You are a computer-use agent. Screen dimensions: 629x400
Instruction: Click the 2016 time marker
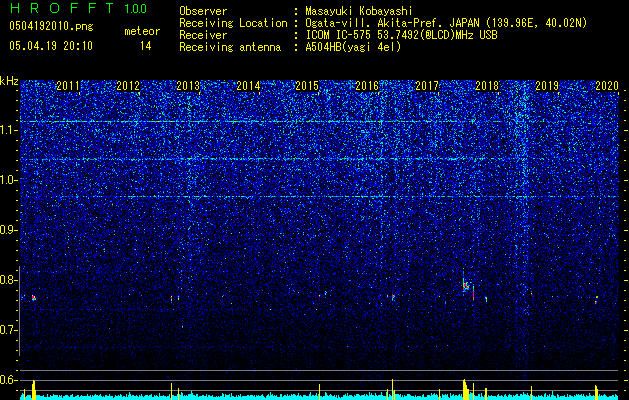point(367,85)
